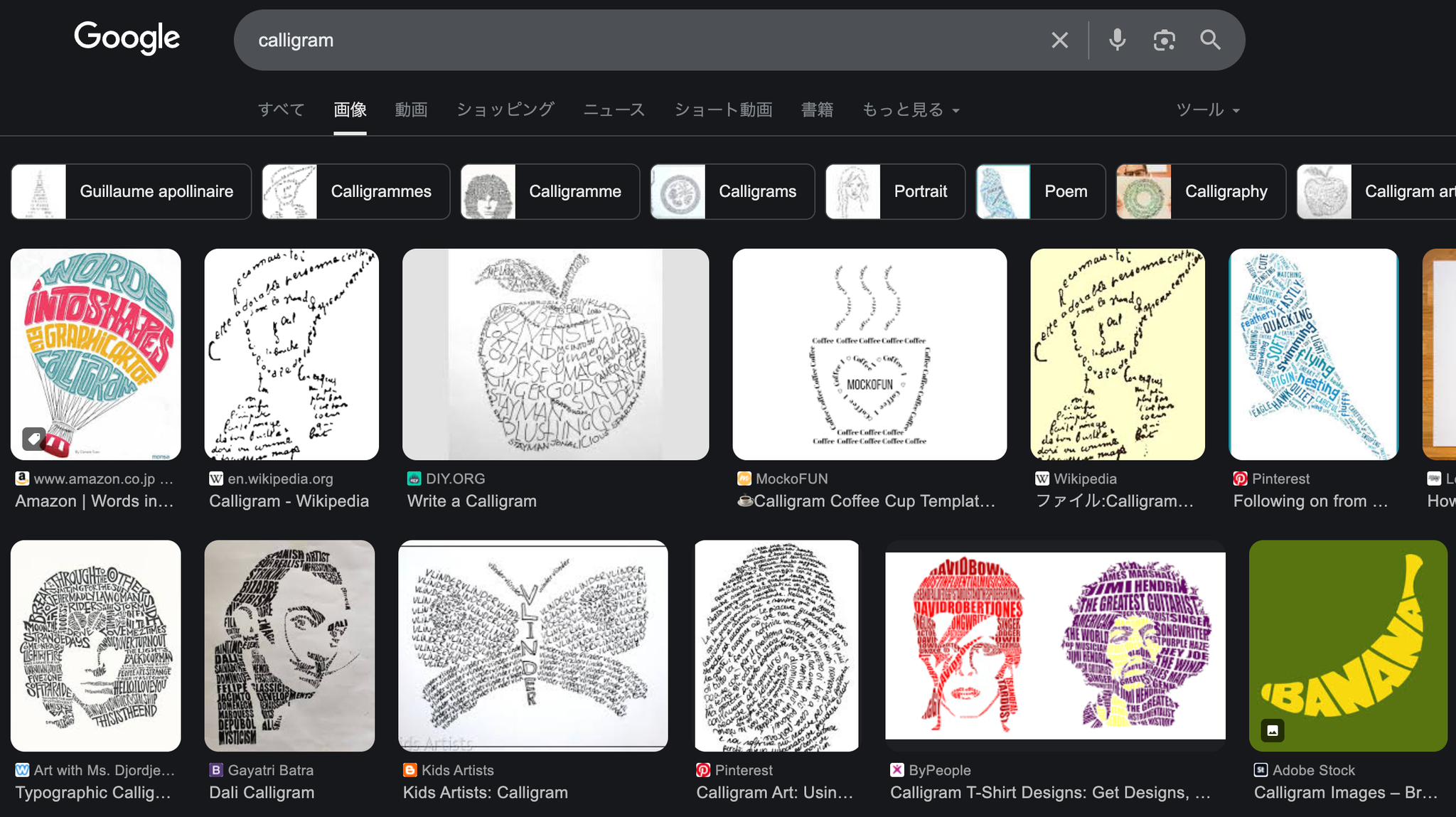Screen dimensions: 1456x817
Task: Open the ツール tools dropdown
Action: click(x=1207, y=110)
